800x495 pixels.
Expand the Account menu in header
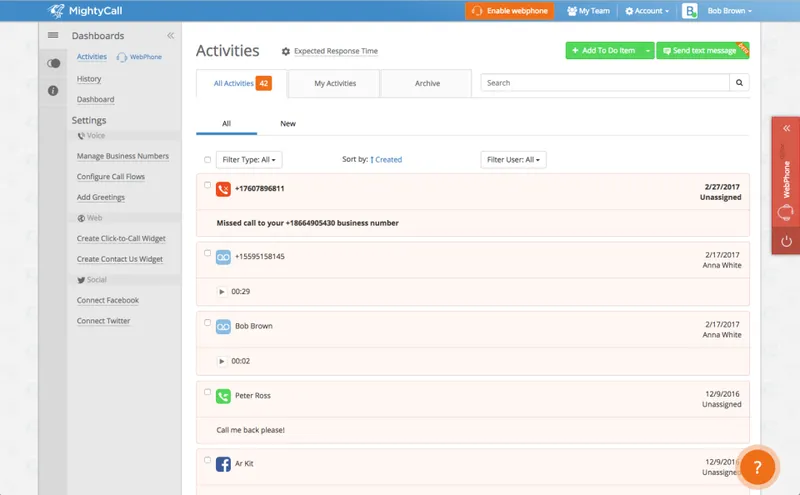[x=647, y=11]
